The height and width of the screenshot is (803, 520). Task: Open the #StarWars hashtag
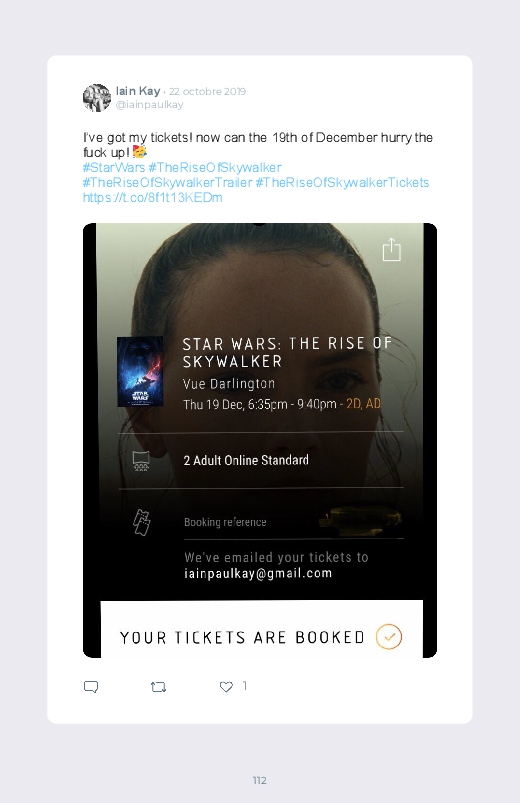(x=114, y=167)
